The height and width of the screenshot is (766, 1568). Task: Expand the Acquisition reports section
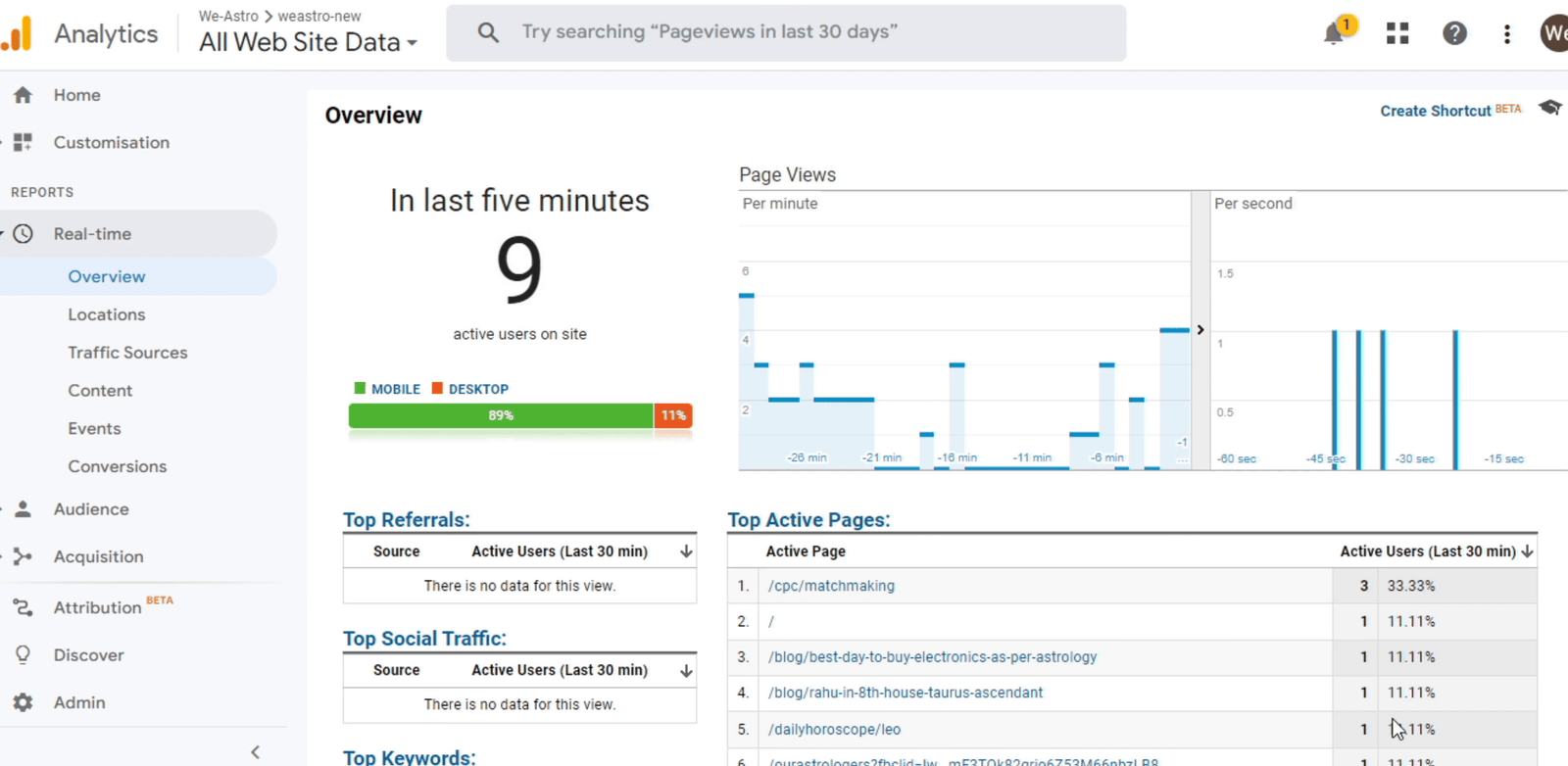pos(3,556)
